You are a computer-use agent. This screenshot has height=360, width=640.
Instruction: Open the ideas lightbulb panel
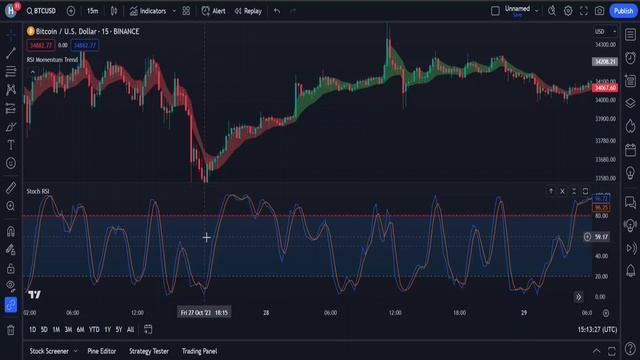(x=630, y=173)
